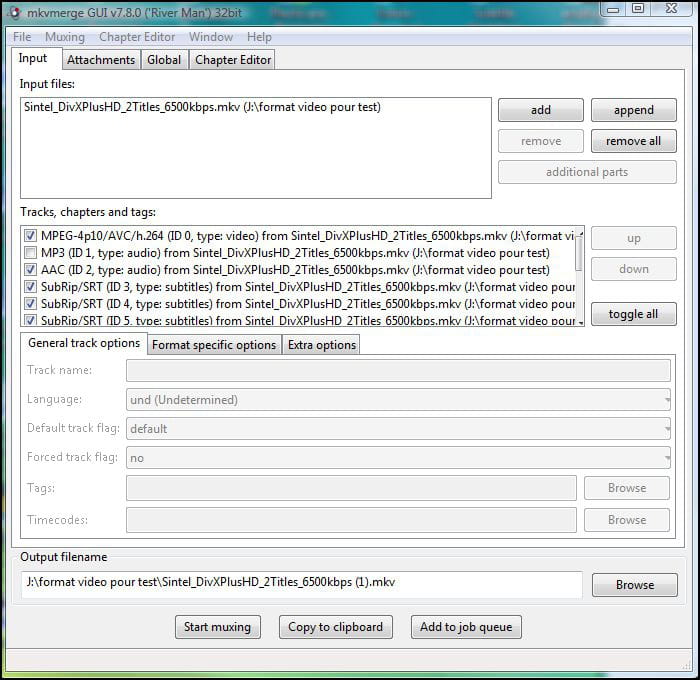Viewport: 700px width, 680px height.
Task: Open the Language dropdown
Action: pyautogui.click(x=398, y=400)
